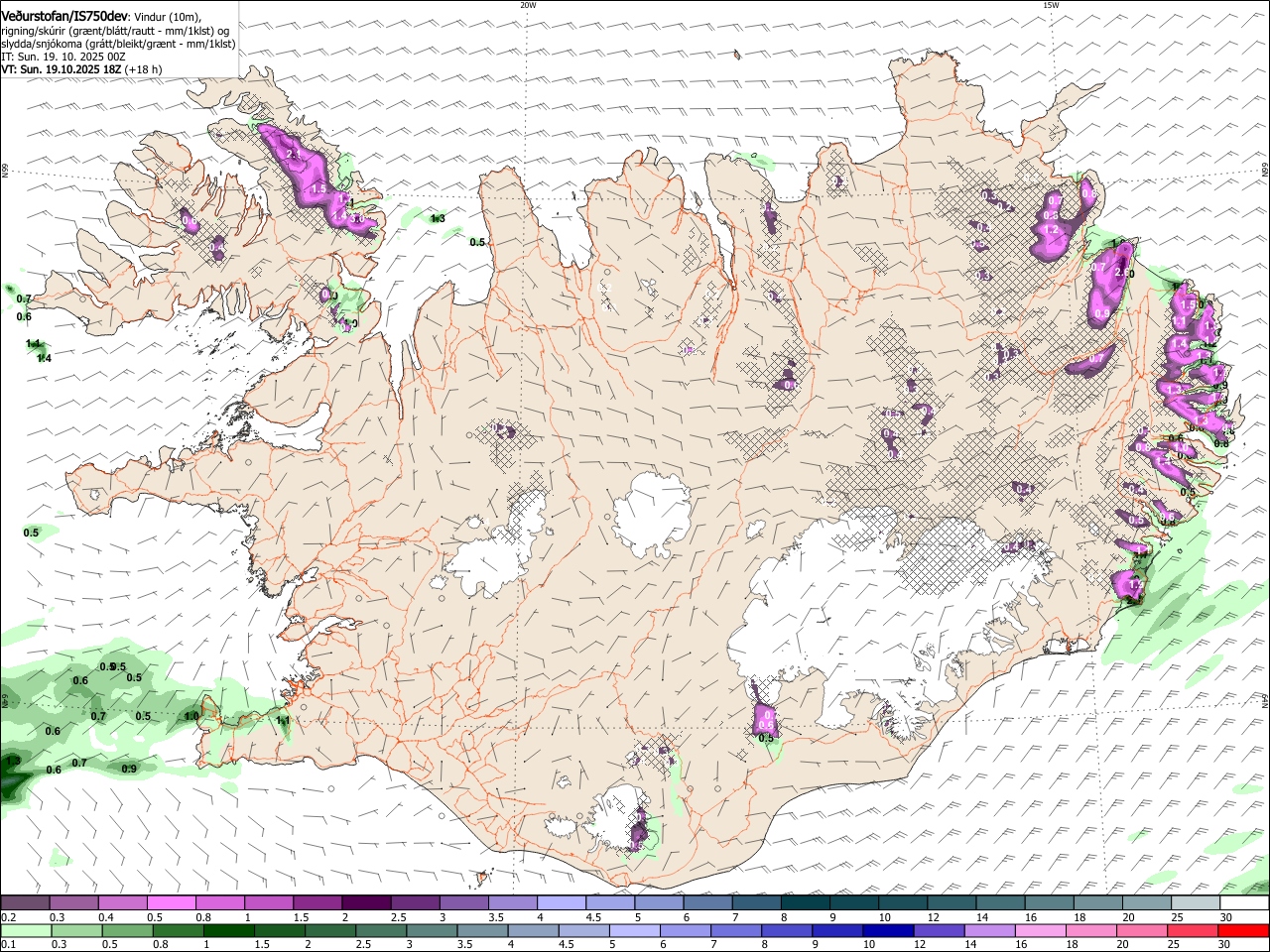Viewport: 1270px width, 952px height.
Task: Pick the darkest purple 2 swatch in top legend row
Action: [x=366, y=903]
